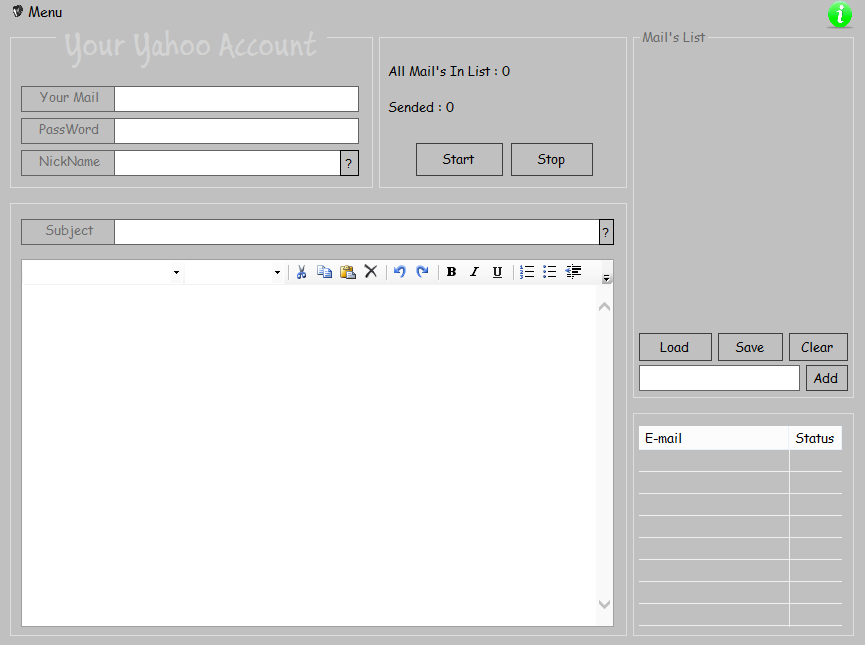Click inside the message body editor
865x645 pixels.
(309, 455)
